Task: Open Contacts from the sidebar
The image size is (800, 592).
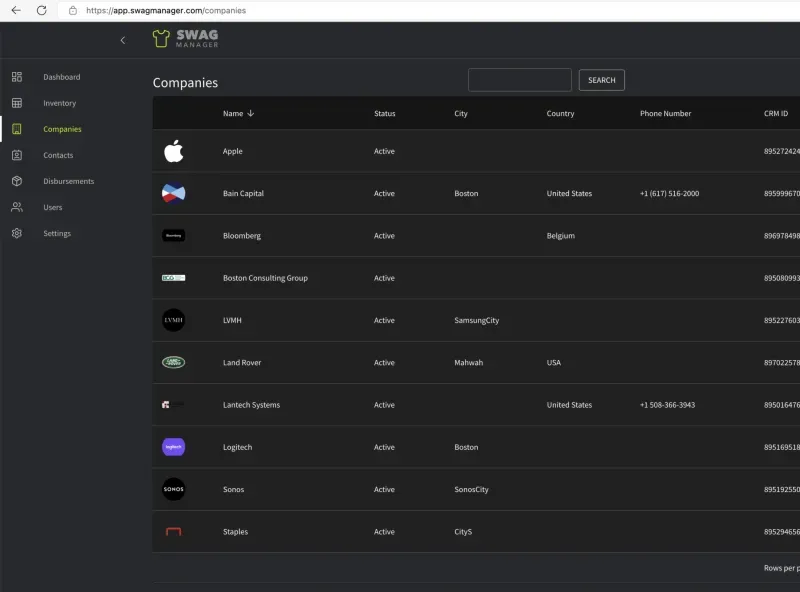Action: 58,155
